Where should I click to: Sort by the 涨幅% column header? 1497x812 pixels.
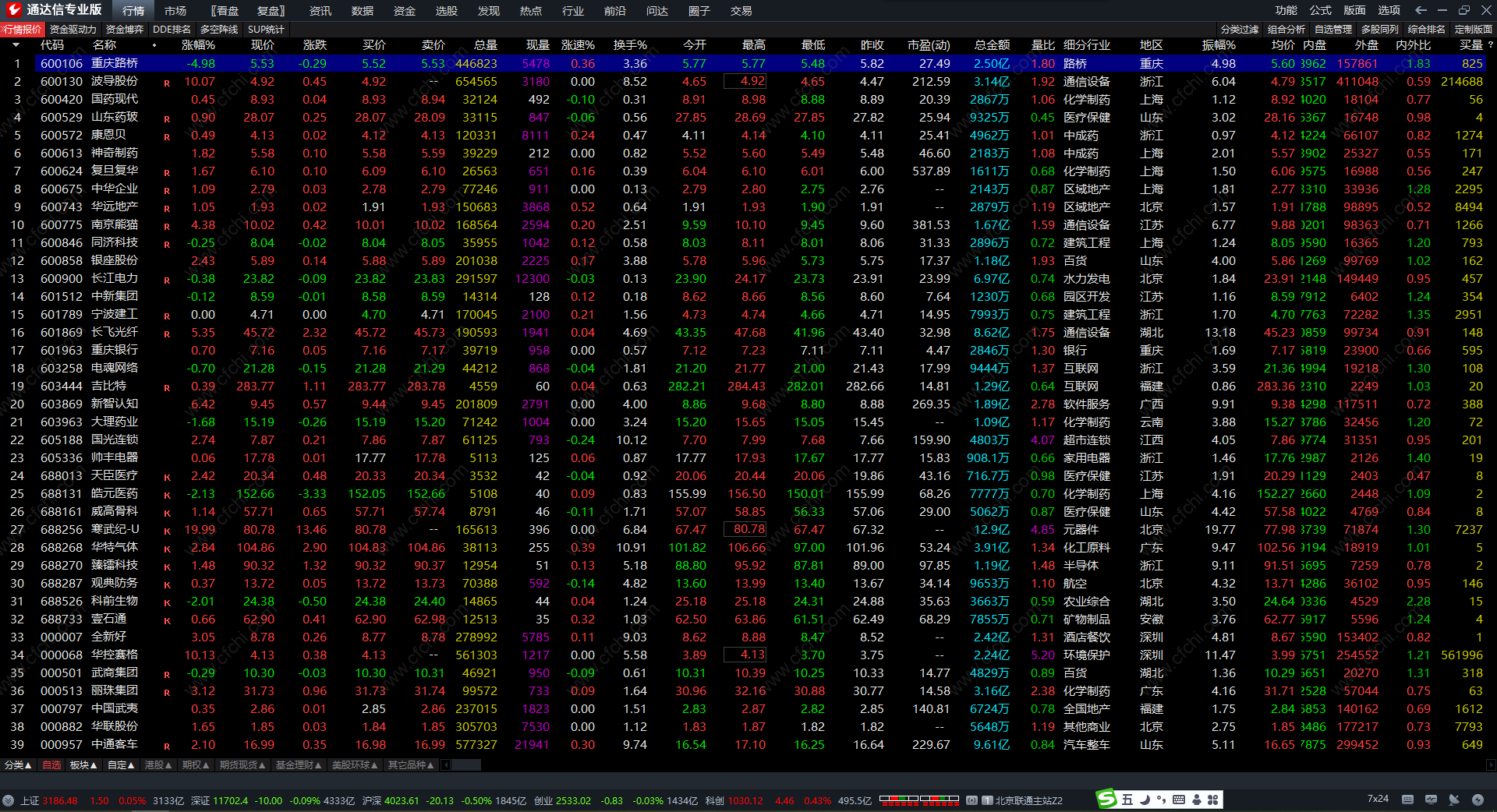198,45
